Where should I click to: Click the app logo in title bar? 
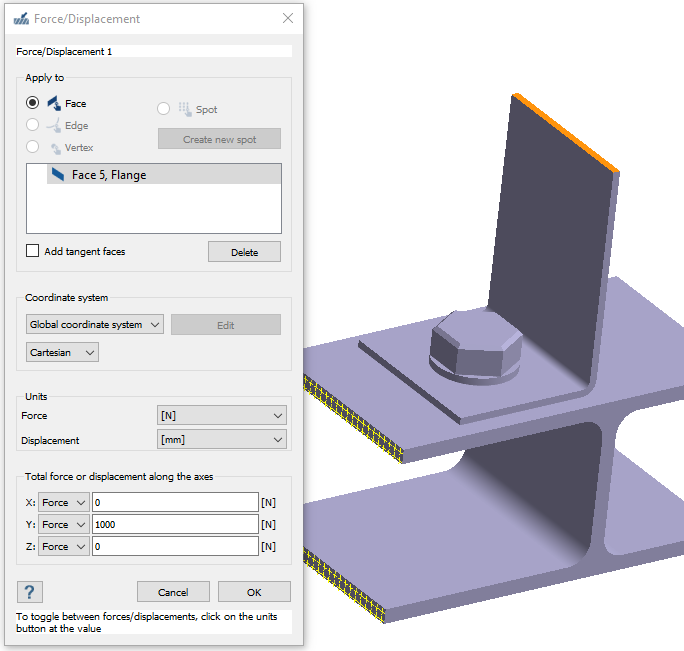coord(20,19)
